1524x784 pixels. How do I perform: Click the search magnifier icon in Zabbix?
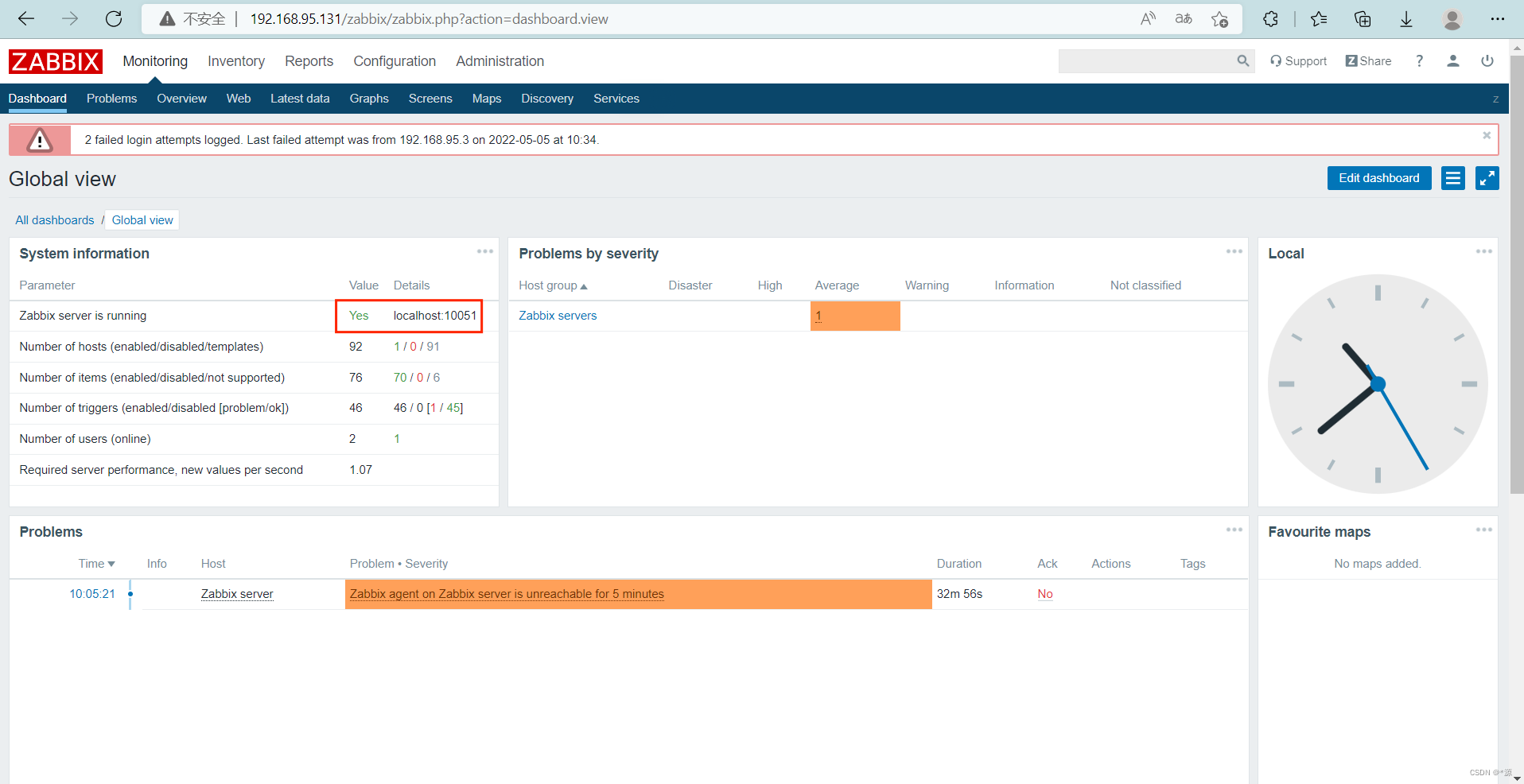click(1242, 61)
